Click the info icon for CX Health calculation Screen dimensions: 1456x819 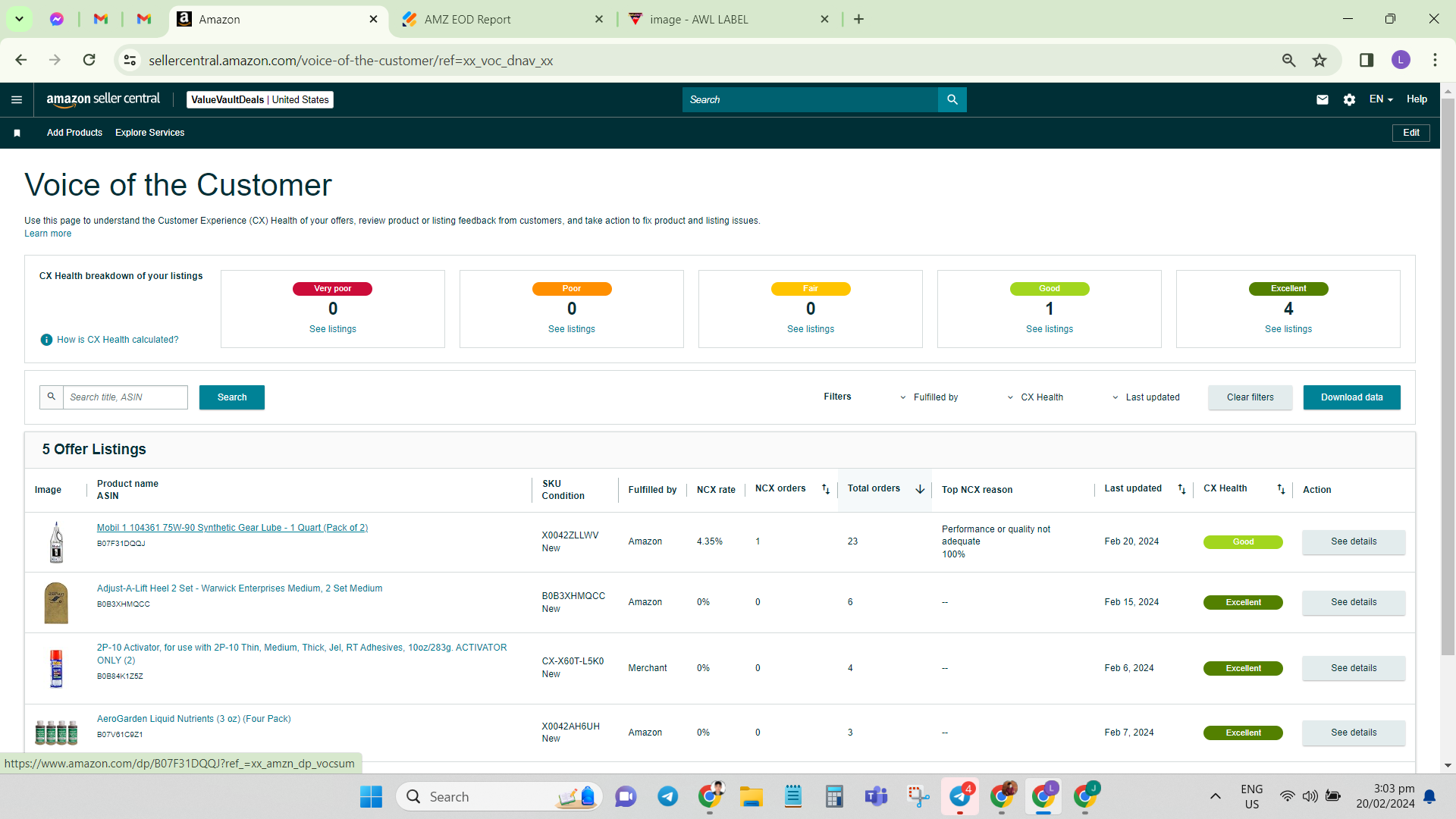pyautogui.click(x=46, y=340)
